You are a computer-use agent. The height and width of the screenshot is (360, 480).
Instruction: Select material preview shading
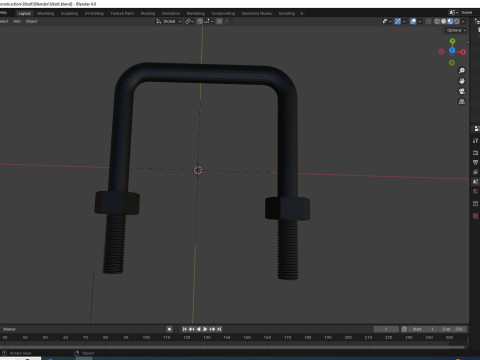click(450, 21)
